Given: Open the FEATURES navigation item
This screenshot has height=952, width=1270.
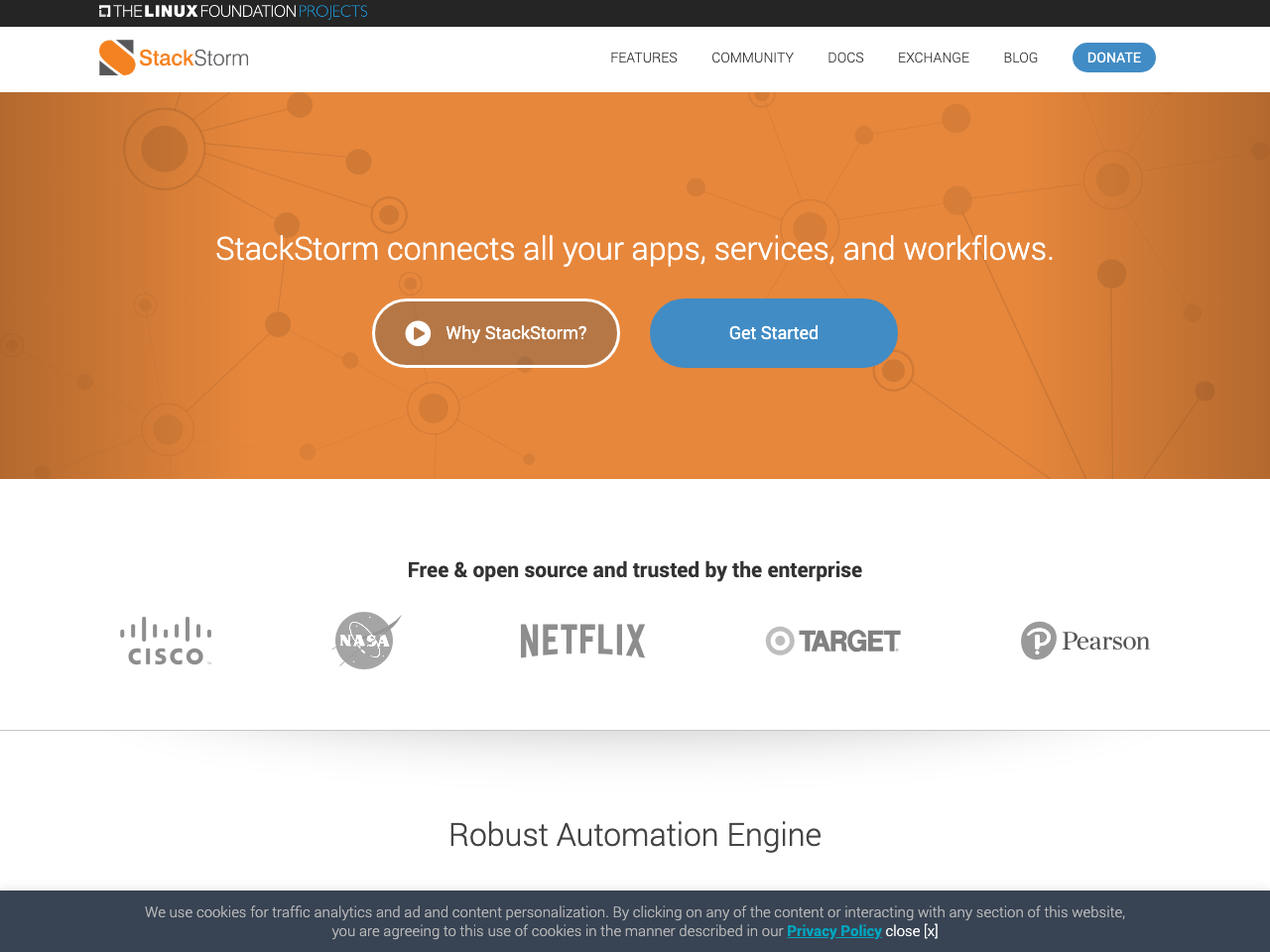Looking at the screenshot, I should [x=643, y=58].
